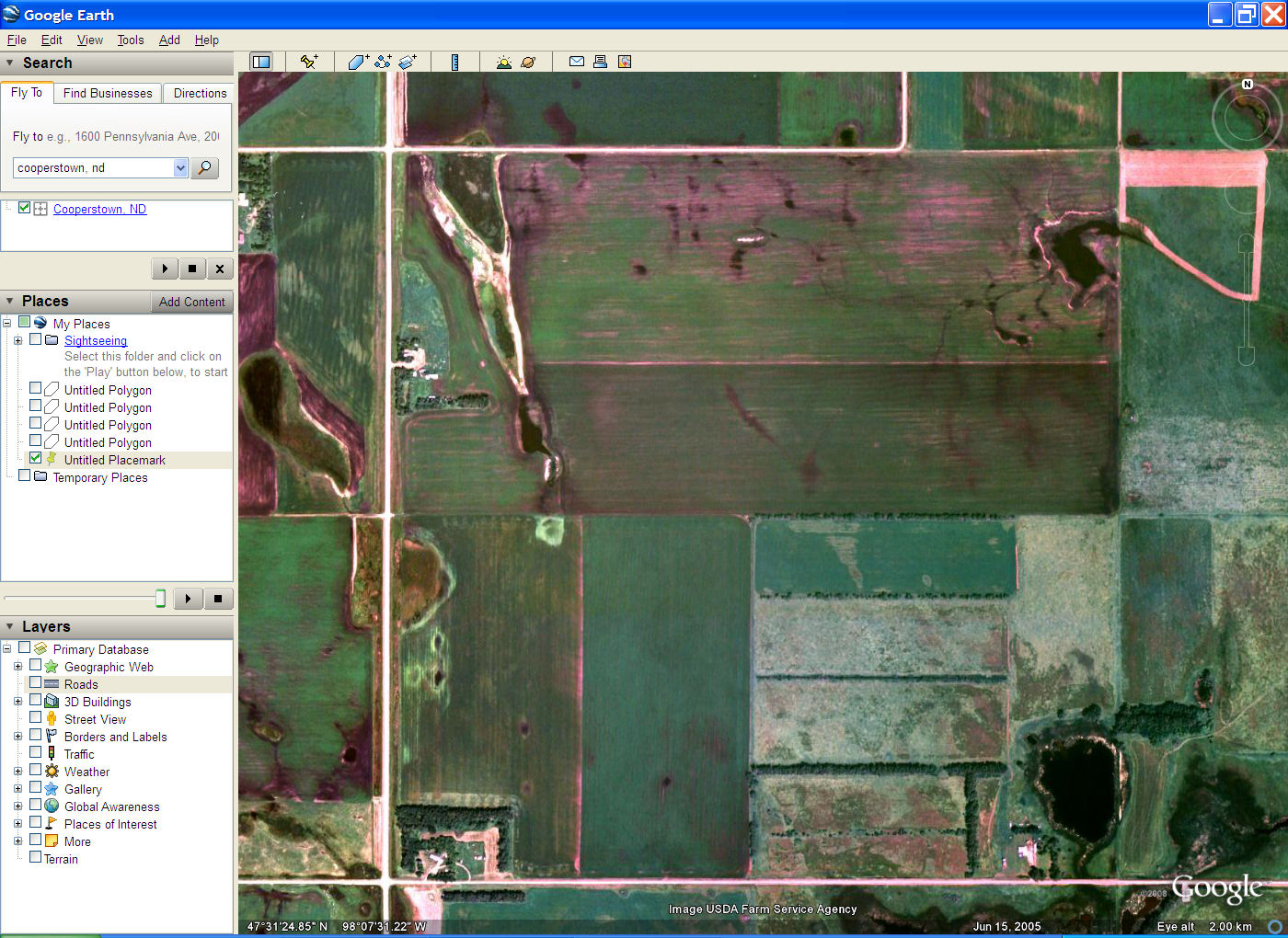Click the 3D Buildings layer icon
Image resolution: width=1288 pixels, height=938 pixels.
(52, 702)
